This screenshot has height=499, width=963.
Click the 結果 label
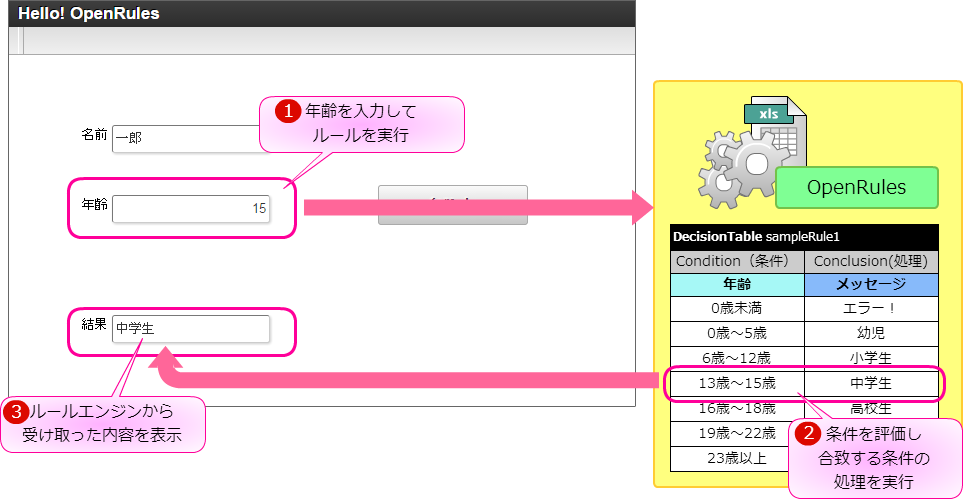[x=95, y=324]
